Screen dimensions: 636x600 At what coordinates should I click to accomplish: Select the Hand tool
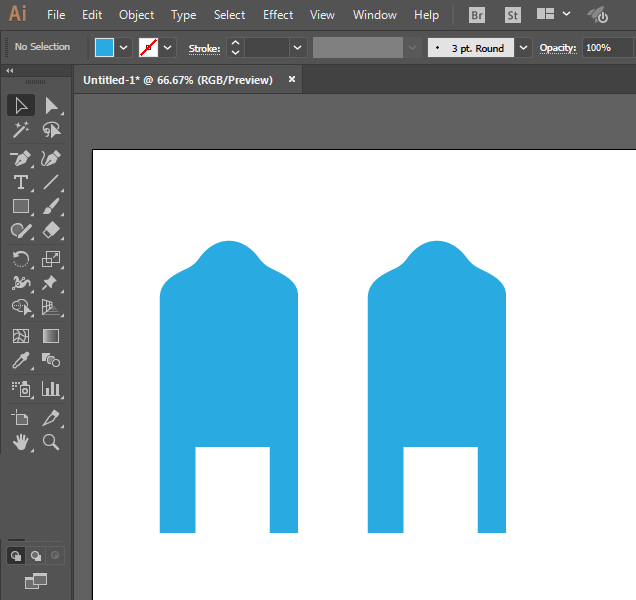click(x=20, y=441)
